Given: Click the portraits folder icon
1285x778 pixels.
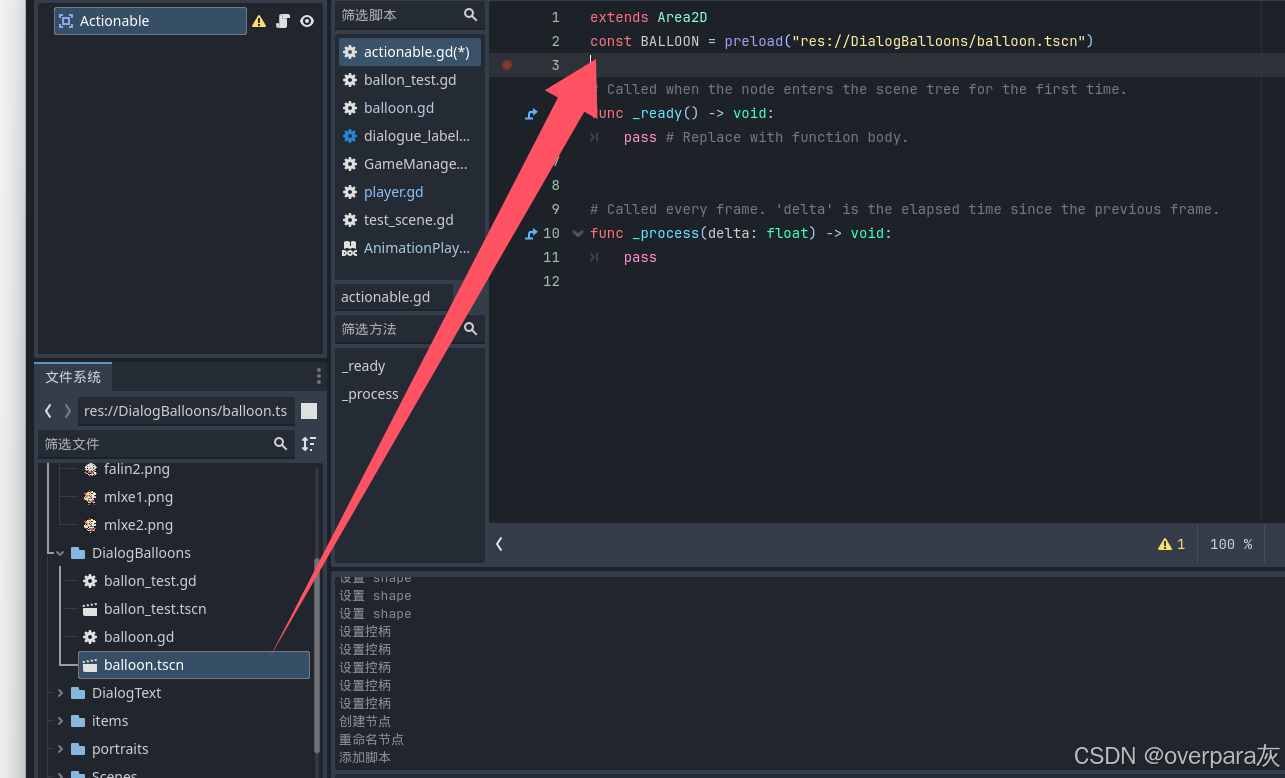Looking at the screenshot, I should pyautogui.click(x=78, y=749).
